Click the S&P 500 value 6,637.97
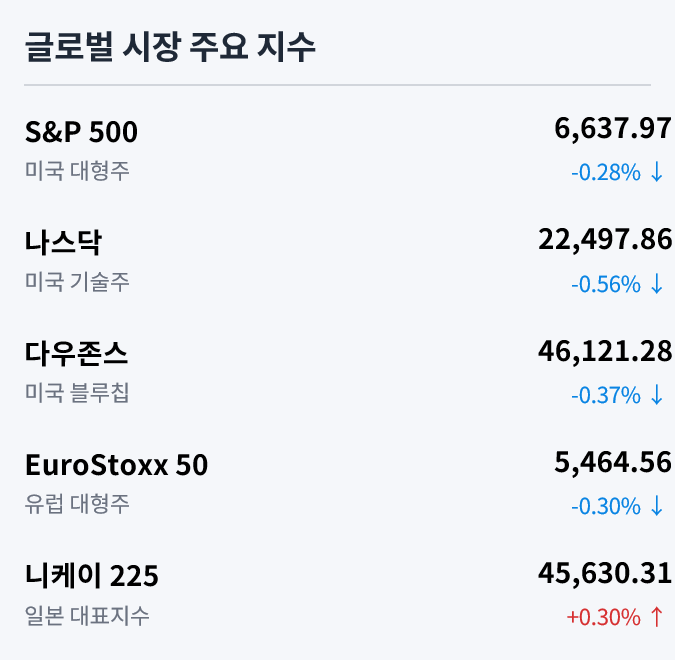Viewport: 675px width, 660px height. tap(612, 129)
